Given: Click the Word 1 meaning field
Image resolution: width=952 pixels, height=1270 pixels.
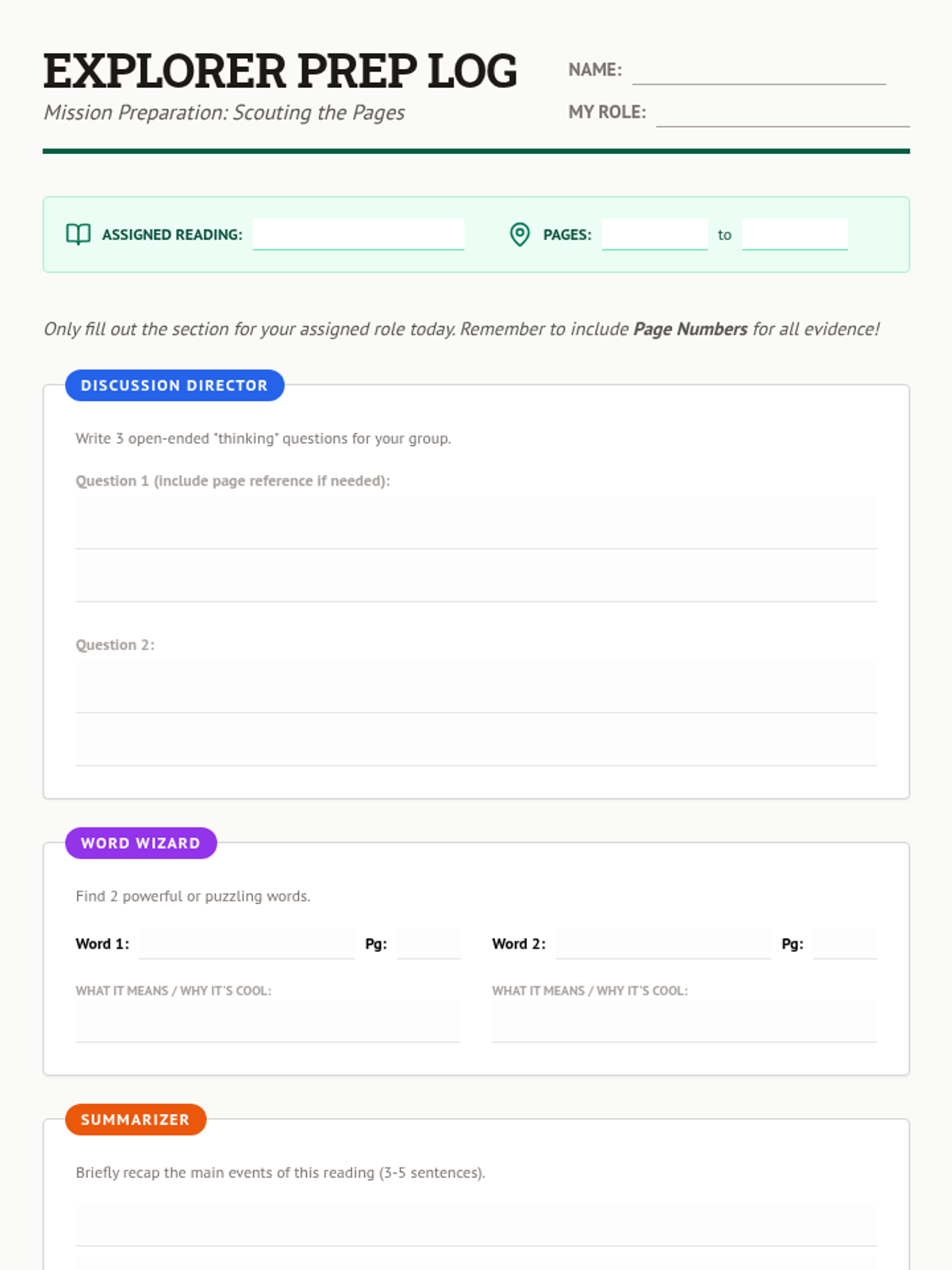Looking at the screenshot, I should (x=267, y=1022).
